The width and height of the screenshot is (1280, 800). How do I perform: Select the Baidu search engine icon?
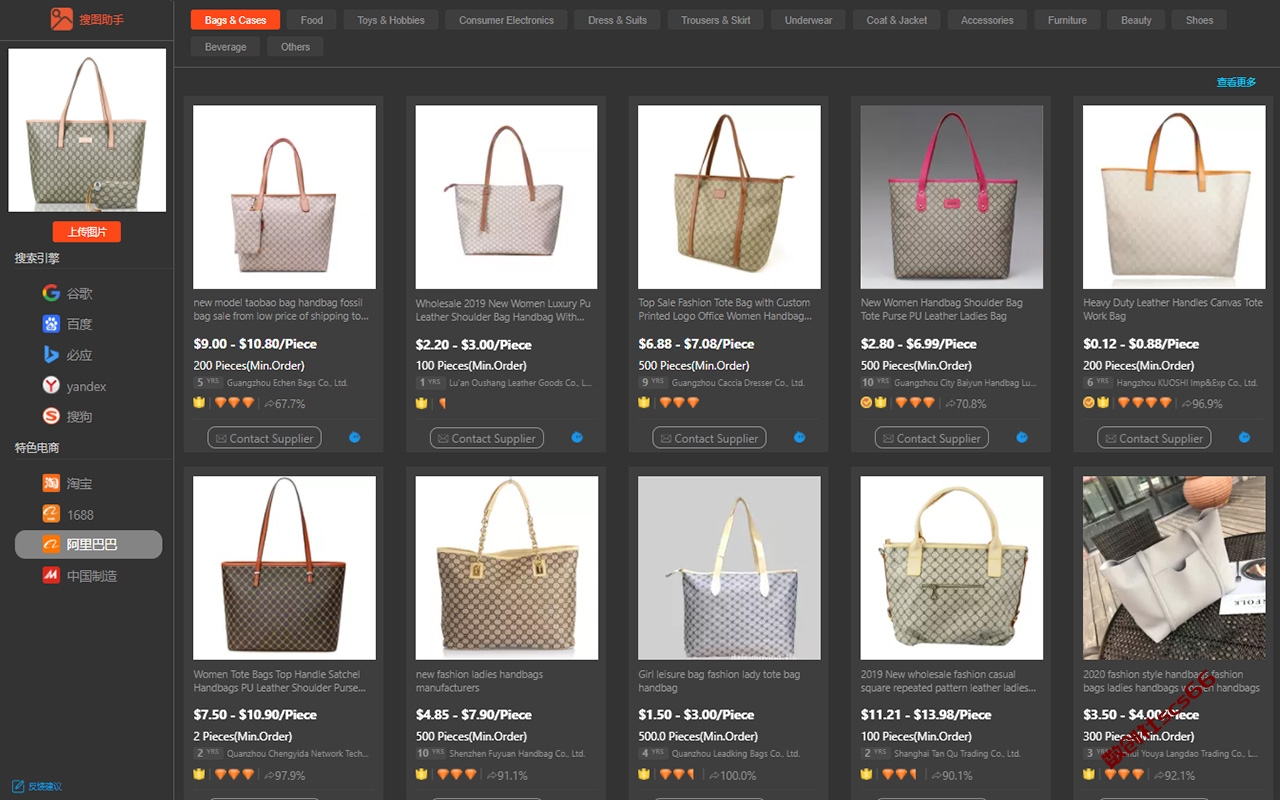[x=51, y=324]
